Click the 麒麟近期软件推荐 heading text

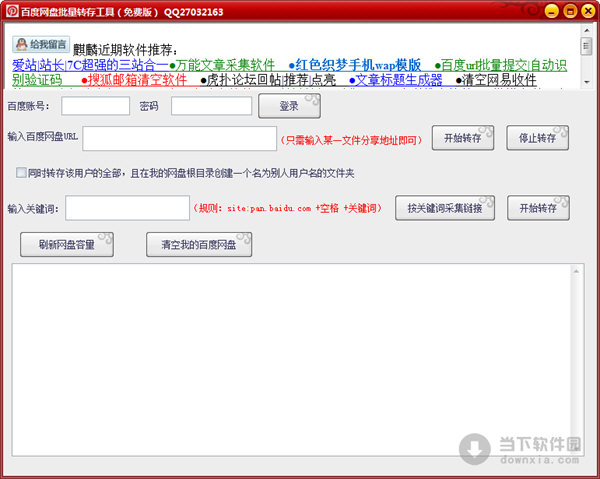point(126,50)
